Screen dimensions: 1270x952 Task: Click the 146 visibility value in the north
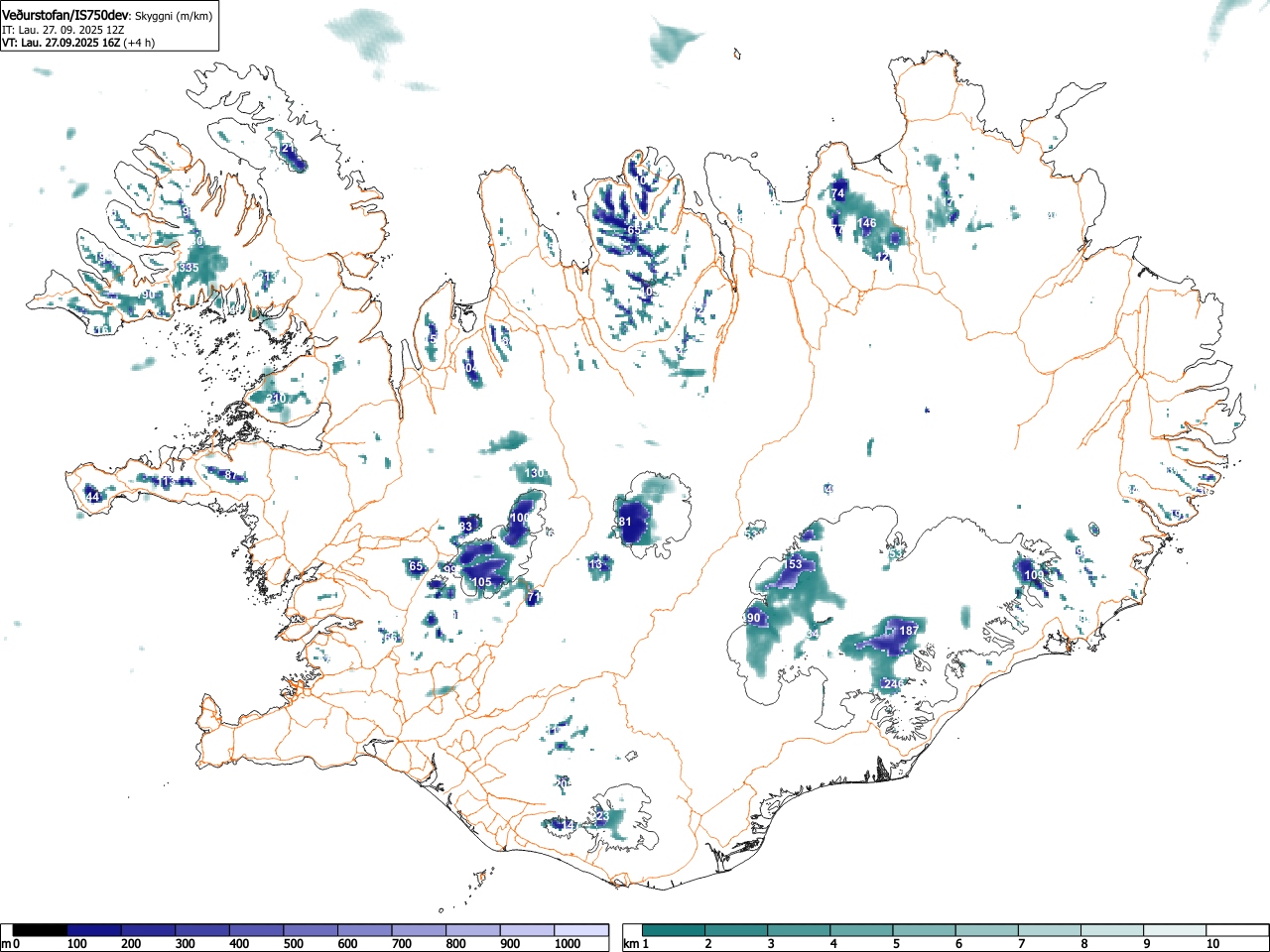[867, 223]
